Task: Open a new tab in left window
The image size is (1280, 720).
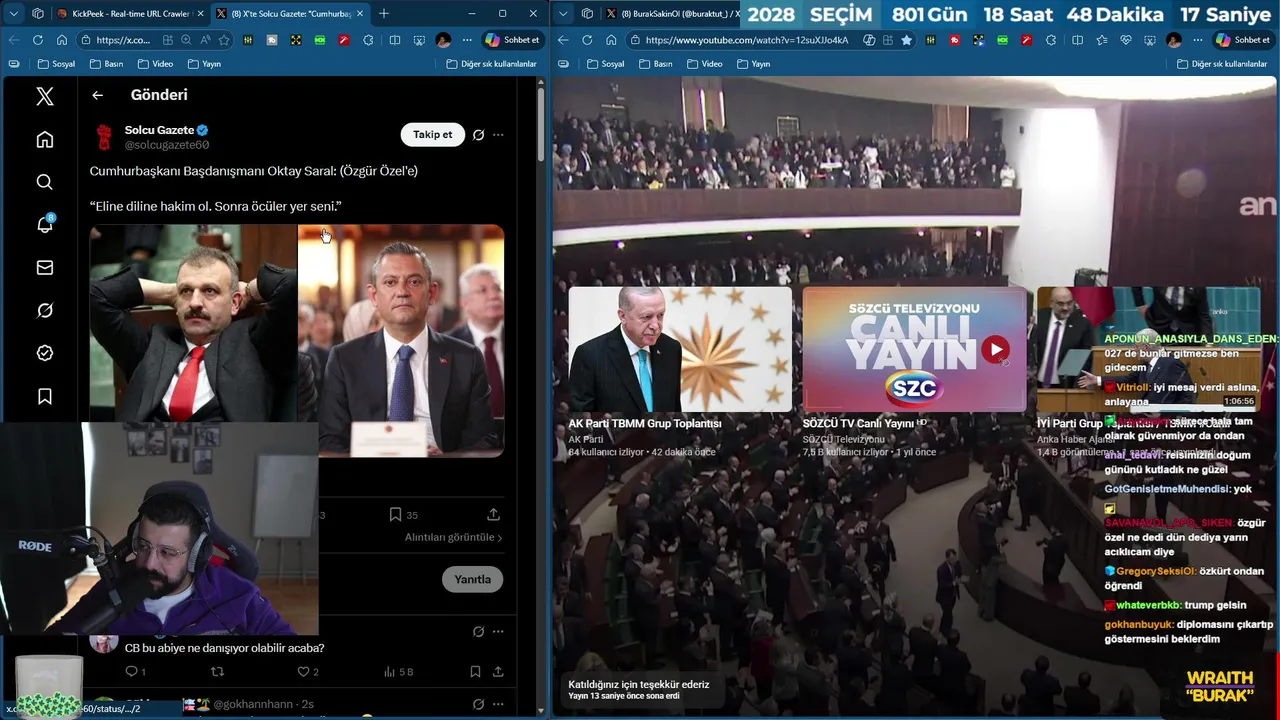Action: pos(384,13)
